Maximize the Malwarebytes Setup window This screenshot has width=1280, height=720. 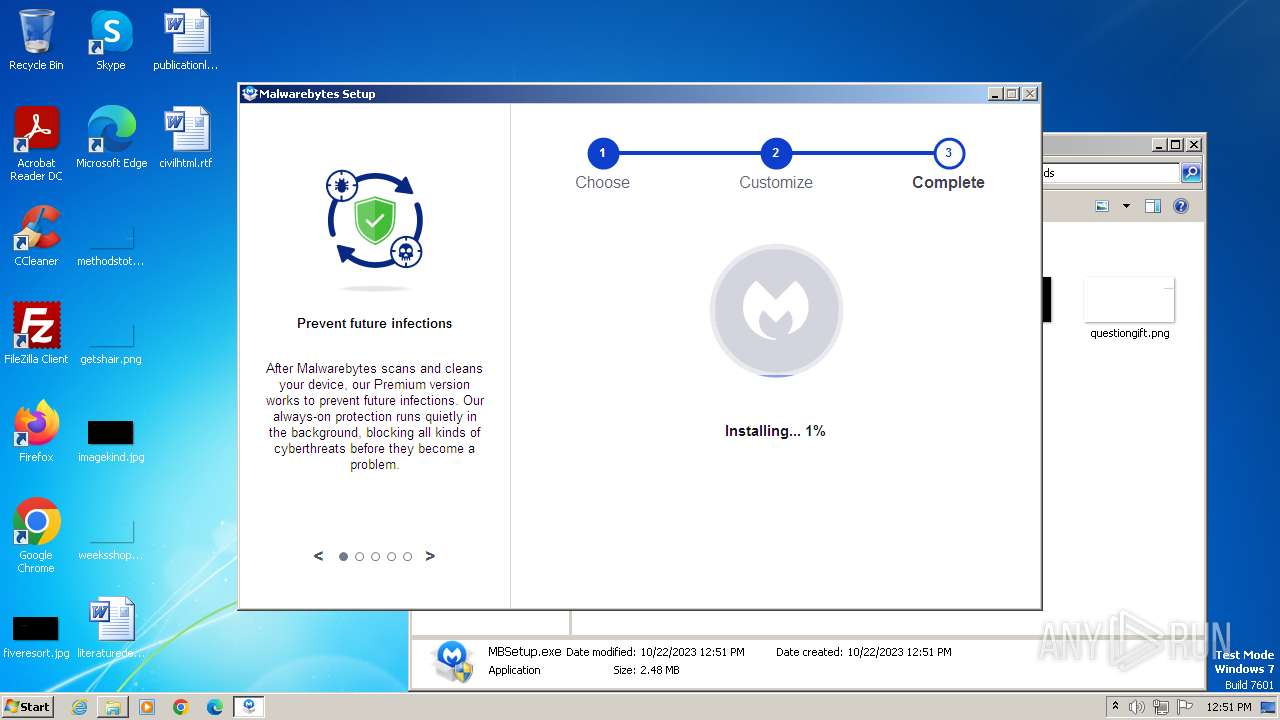tap(1012, 94)
